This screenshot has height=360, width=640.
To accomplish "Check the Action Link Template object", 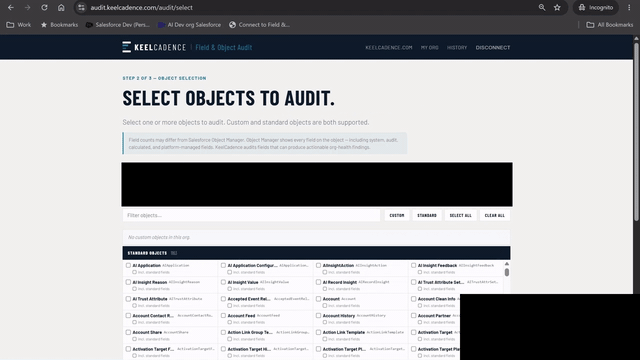I will coord(318,332).
